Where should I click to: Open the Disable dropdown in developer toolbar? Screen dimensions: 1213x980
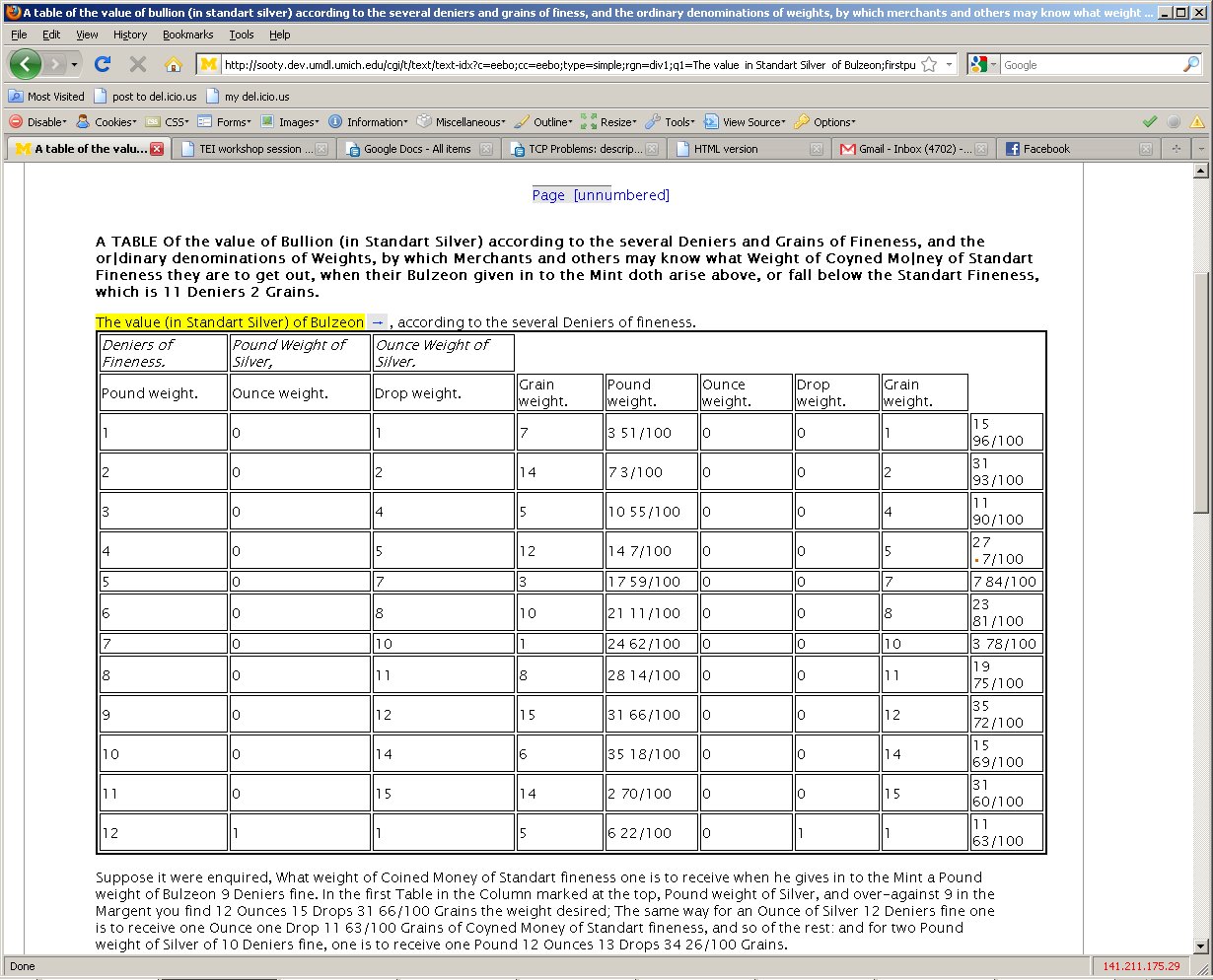point(37,121)
